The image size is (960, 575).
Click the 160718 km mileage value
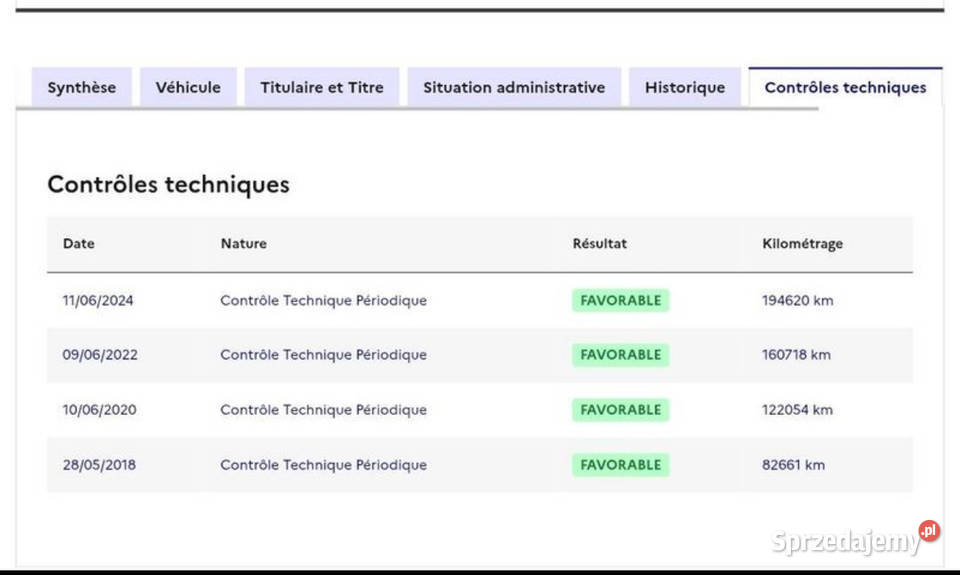tap(796, 355)
